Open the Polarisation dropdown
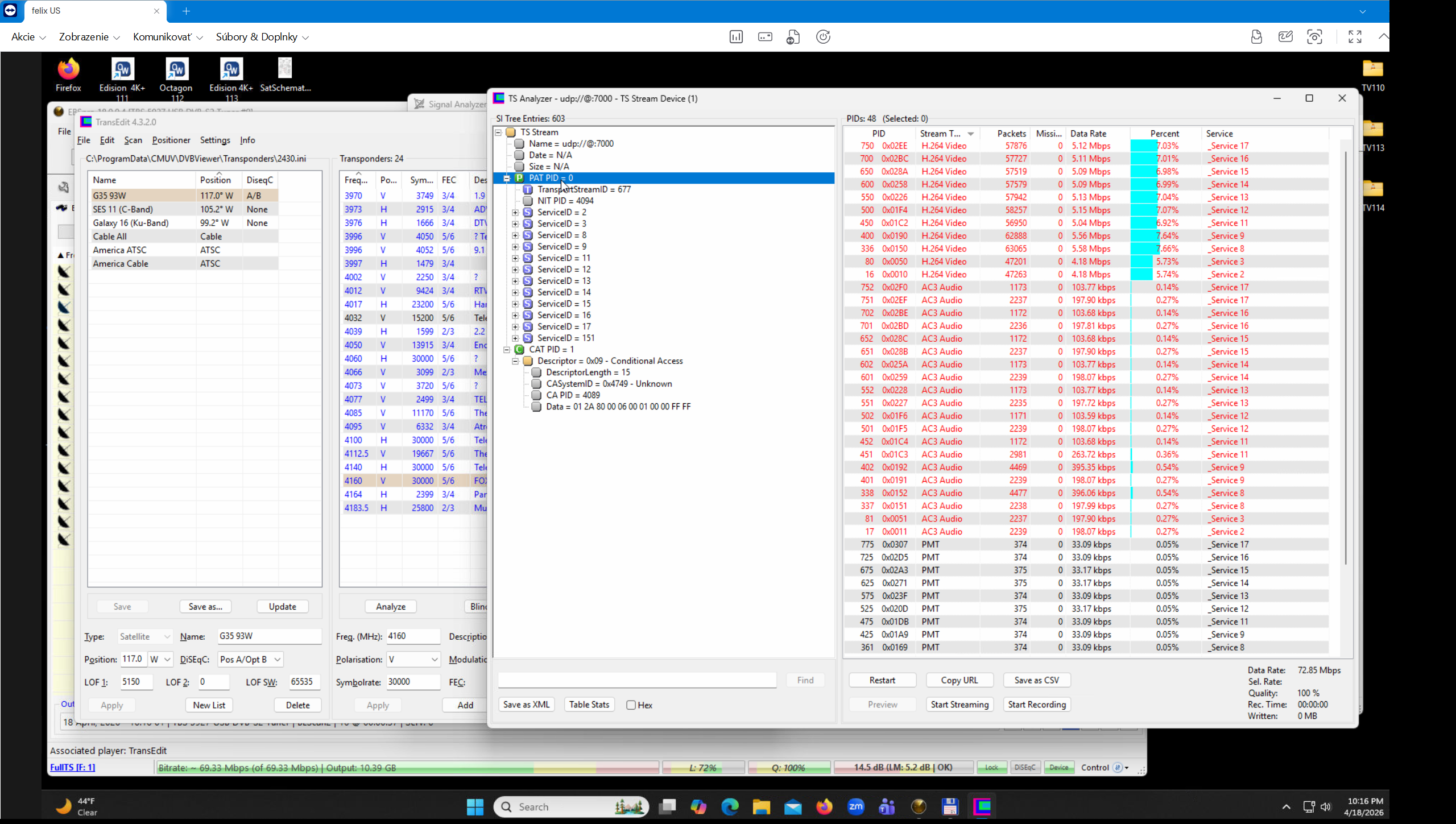Screen dimensions: 1456x824 coord(413,659)
